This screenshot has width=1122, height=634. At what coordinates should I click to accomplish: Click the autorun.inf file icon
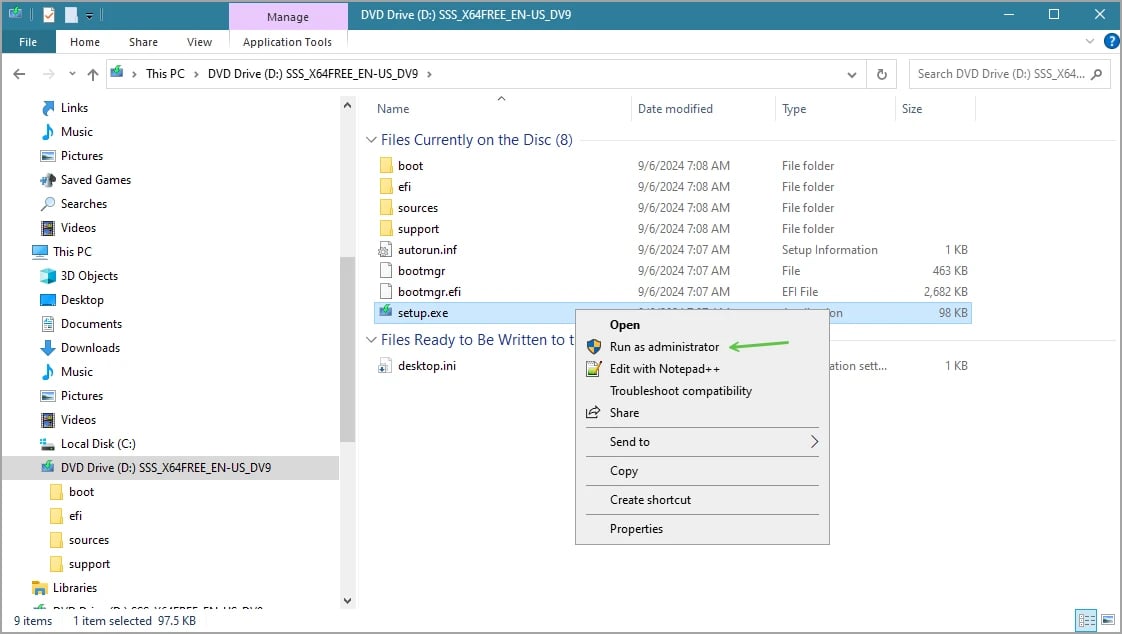click(386, 250)
